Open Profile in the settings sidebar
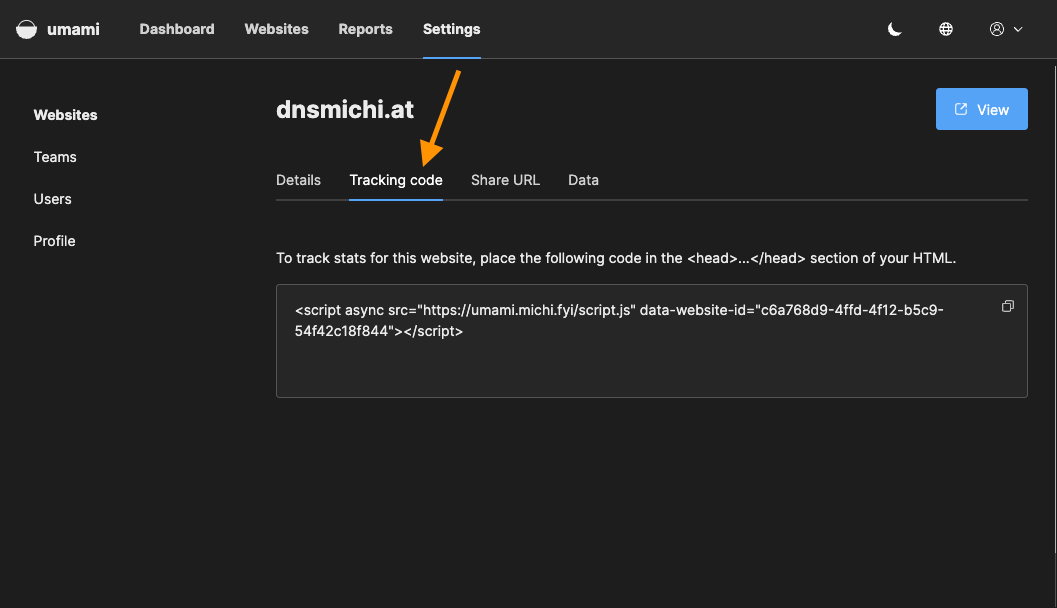This screenshot has width=1057, height=608. (x=55, y=241)
